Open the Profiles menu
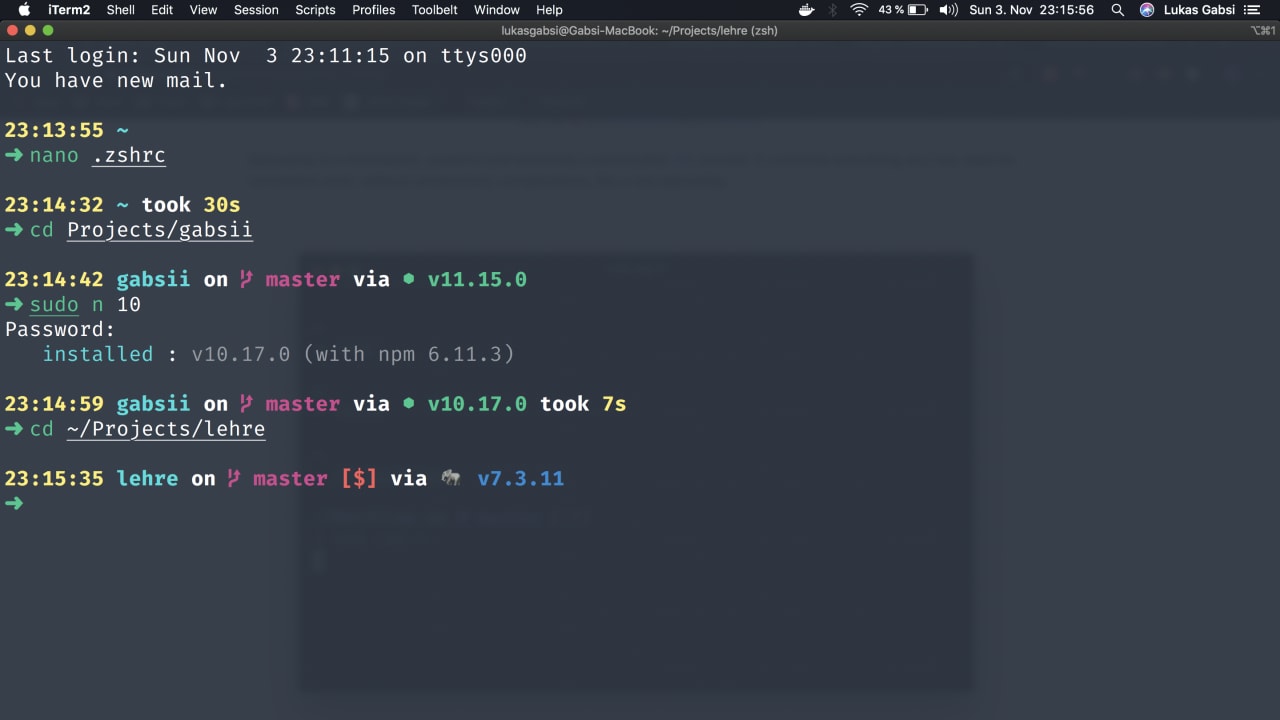 pyautogui.click(x=374, y=10)
